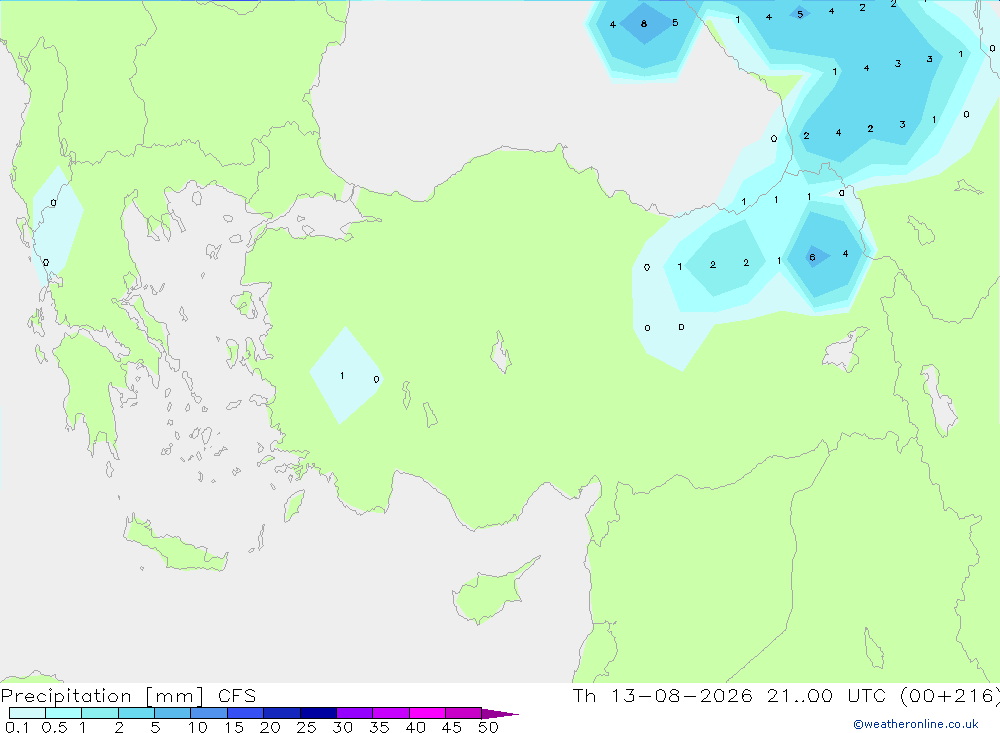This screenshot has height=733, width=1000.
Task: Click the "Precipitation [mm]" title text
Action: coord(102,696)
